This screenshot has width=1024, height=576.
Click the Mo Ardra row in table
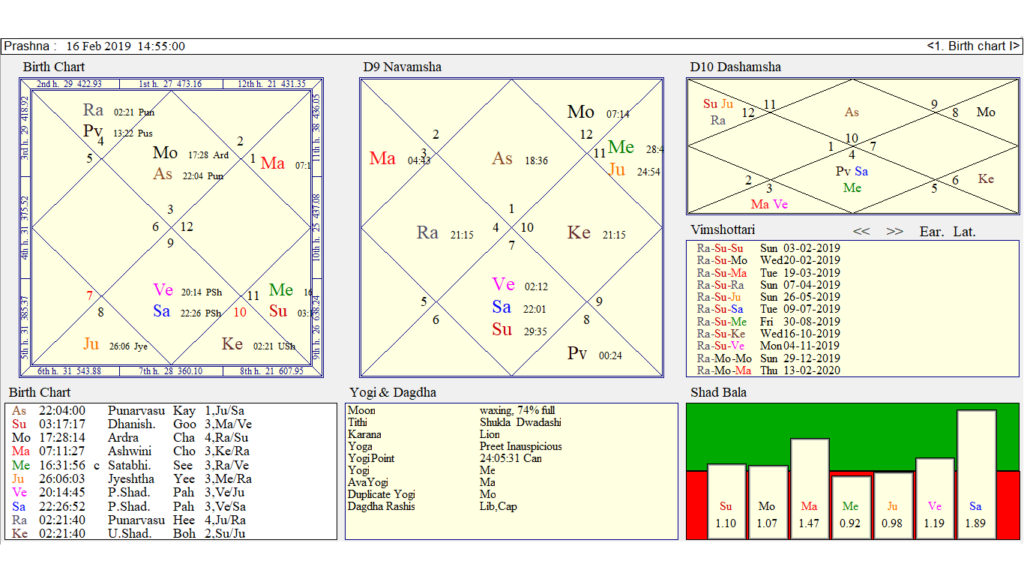(130, 438)
